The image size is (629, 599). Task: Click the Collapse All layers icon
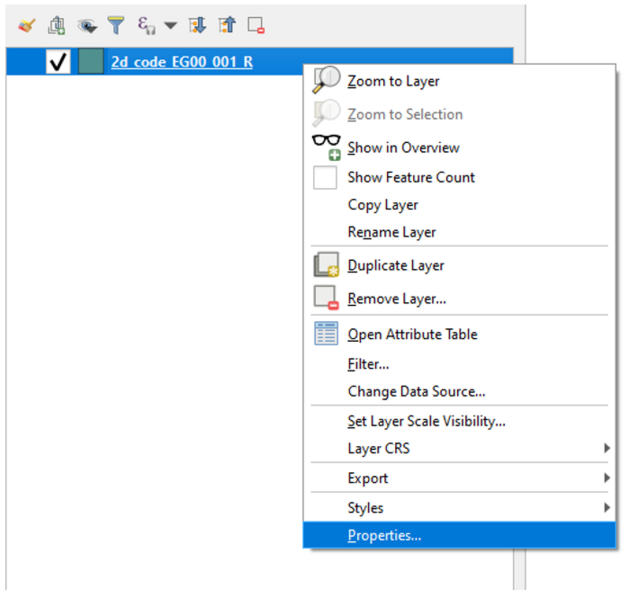click(x=226, y=24)
